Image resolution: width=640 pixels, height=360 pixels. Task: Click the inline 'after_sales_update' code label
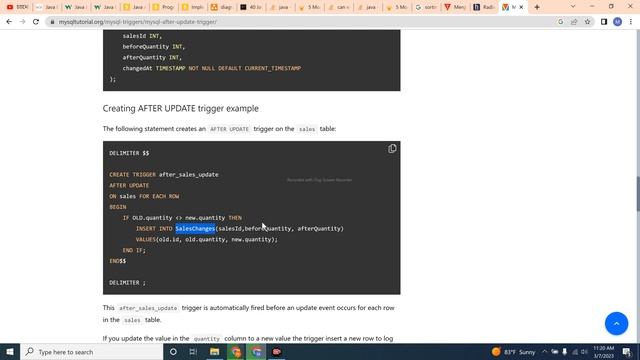tap(148, 308)
